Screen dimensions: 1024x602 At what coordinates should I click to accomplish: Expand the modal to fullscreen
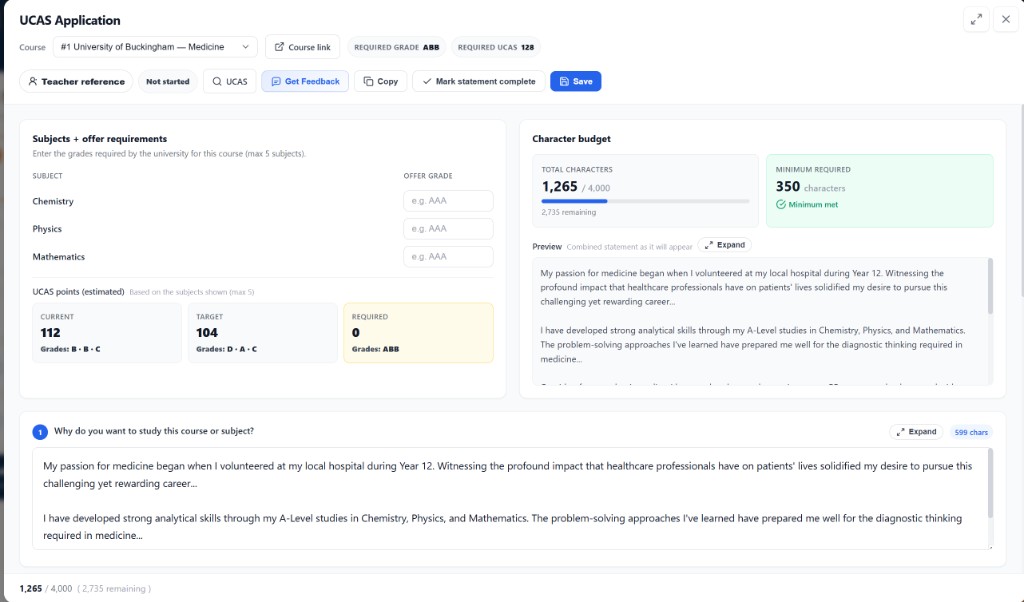pyautogui.click(x=976, y=20)
